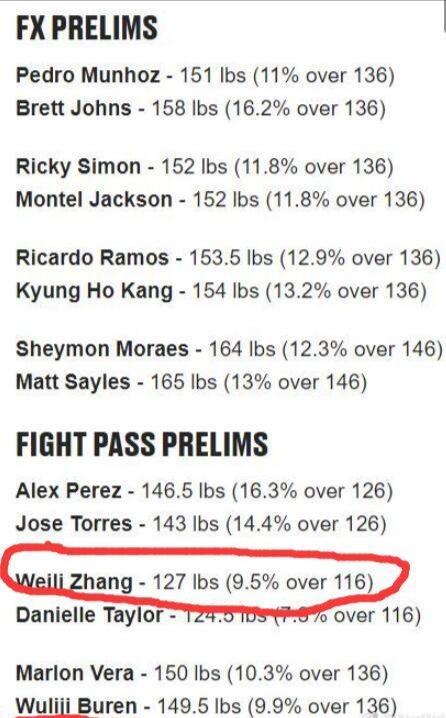Select Ricky Simon weight entry
The width and height of the screenshot is (446, 718).
(x=205, y=167)
